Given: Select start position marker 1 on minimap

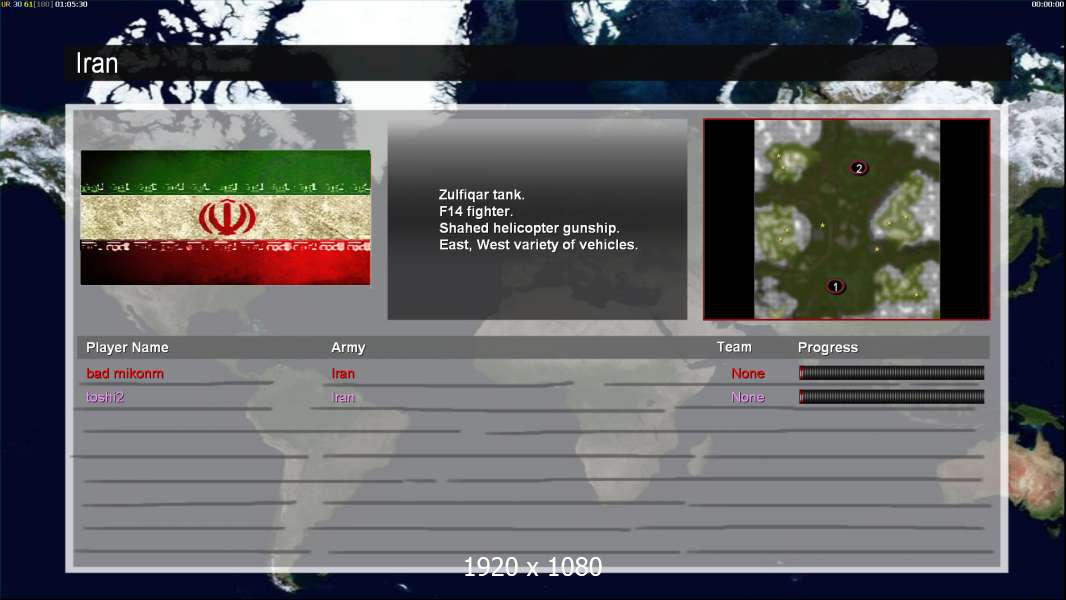Looking at the screenshot, I should point(836,287).
